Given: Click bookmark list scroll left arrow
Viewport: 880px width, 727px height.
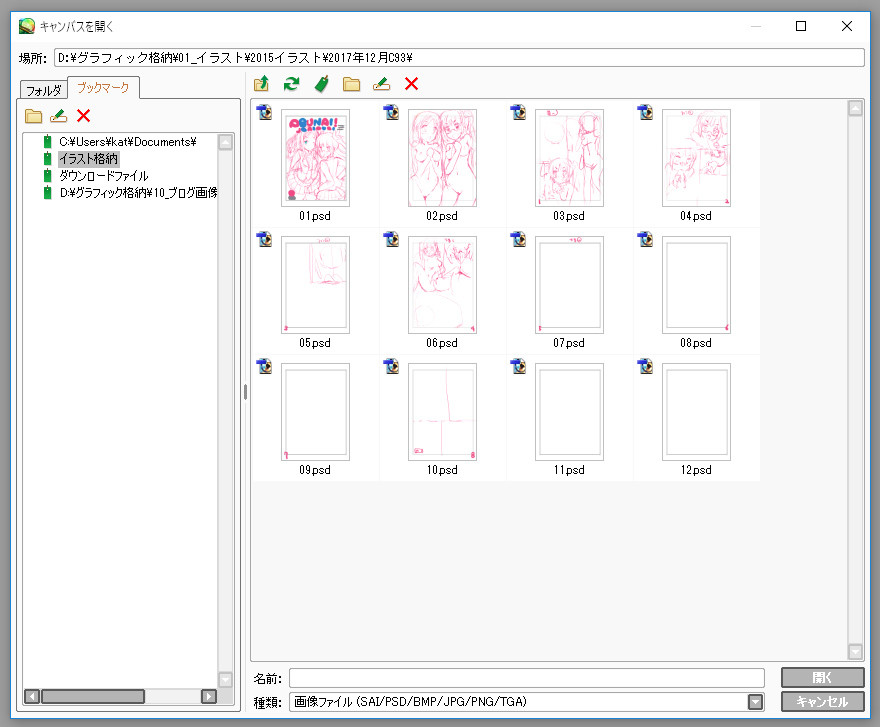Looking at the screenshot, I should pos(32,696).
